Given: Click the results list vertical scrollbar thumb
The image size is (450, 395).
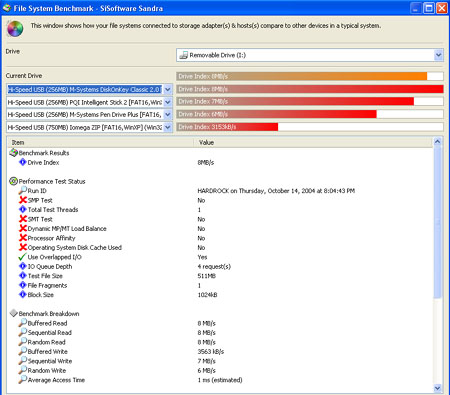Looking at the screenshot, I should pos(438,223).
